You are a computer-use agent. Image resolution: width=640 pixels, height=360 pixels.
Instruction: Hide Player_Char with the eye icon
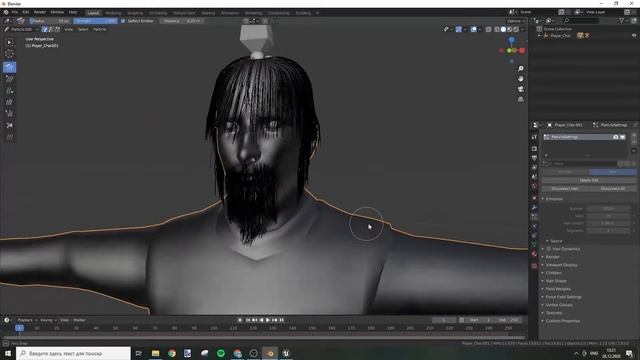point(634,36)
